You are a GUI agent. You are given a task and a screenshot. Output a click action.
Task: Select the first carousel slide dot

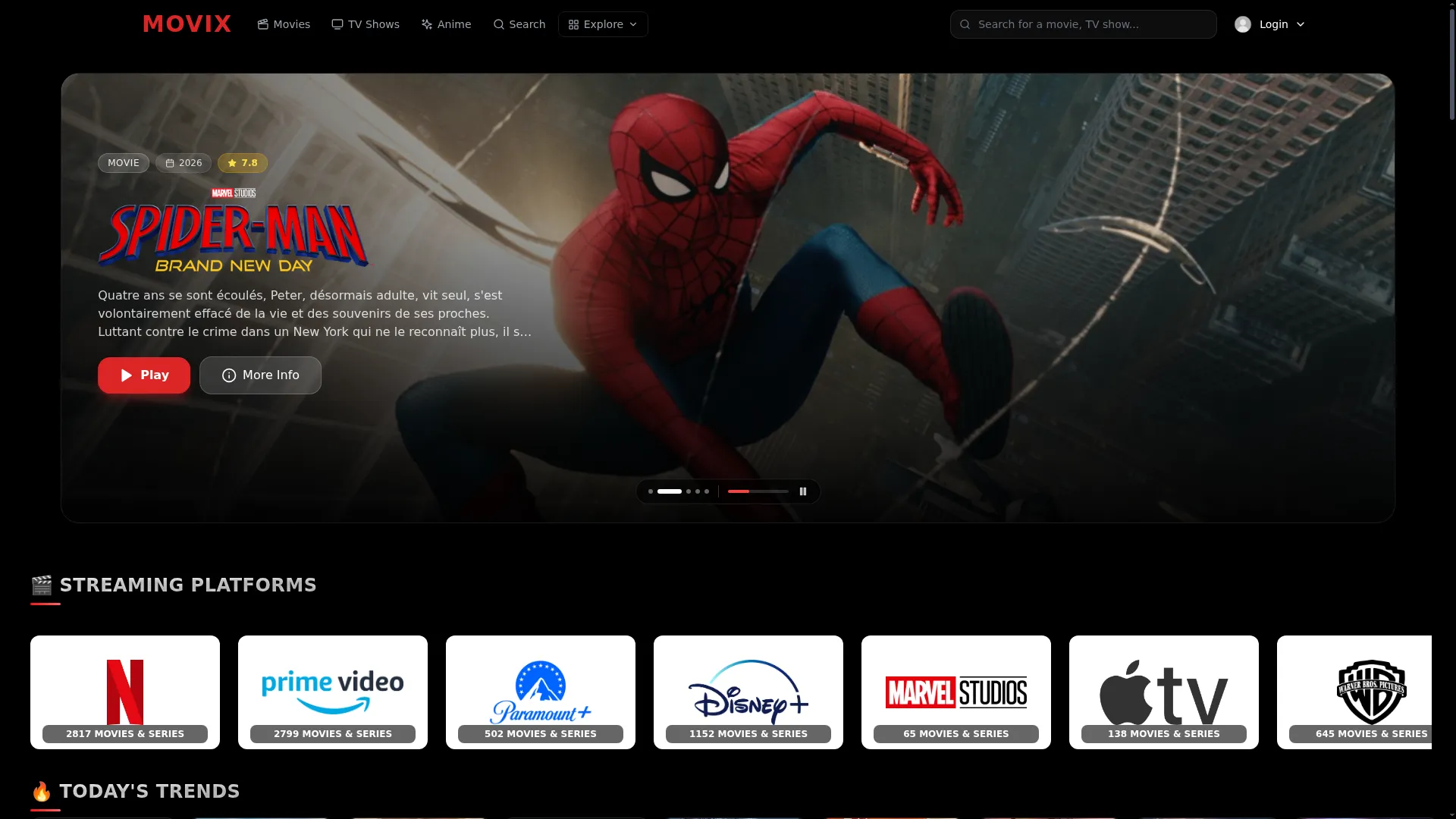click(651, 491)
